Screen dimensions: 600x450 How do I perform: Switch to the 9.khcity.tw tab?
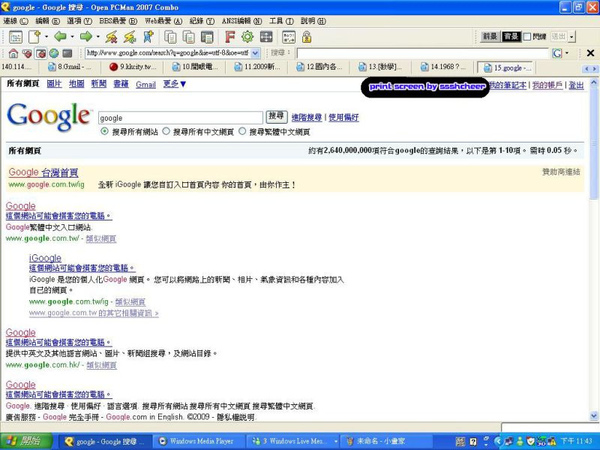pos(132,67)
